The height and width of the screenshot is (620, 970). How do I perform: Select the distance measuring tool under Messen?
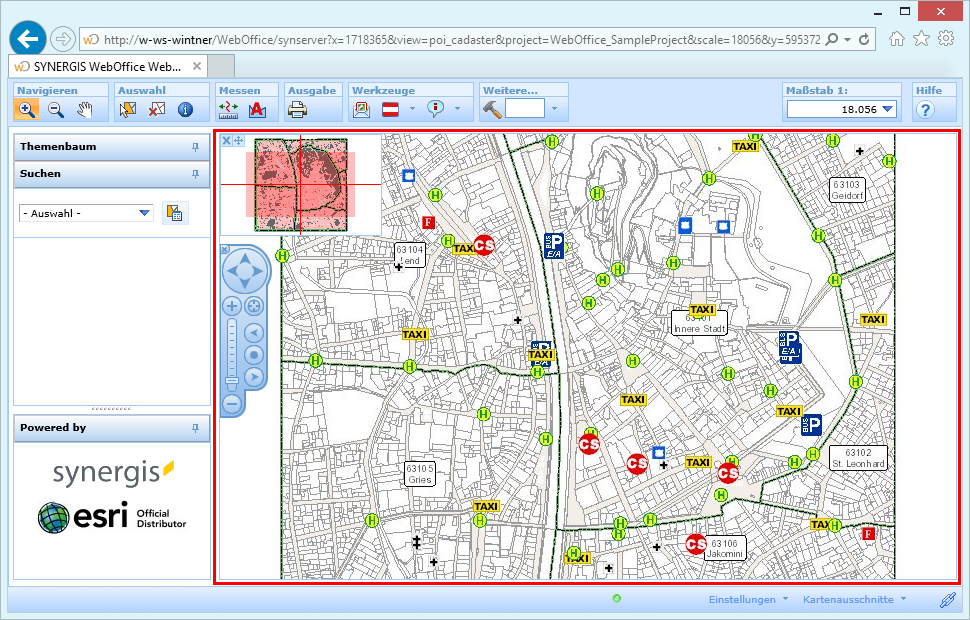click(x=228, y=110)
